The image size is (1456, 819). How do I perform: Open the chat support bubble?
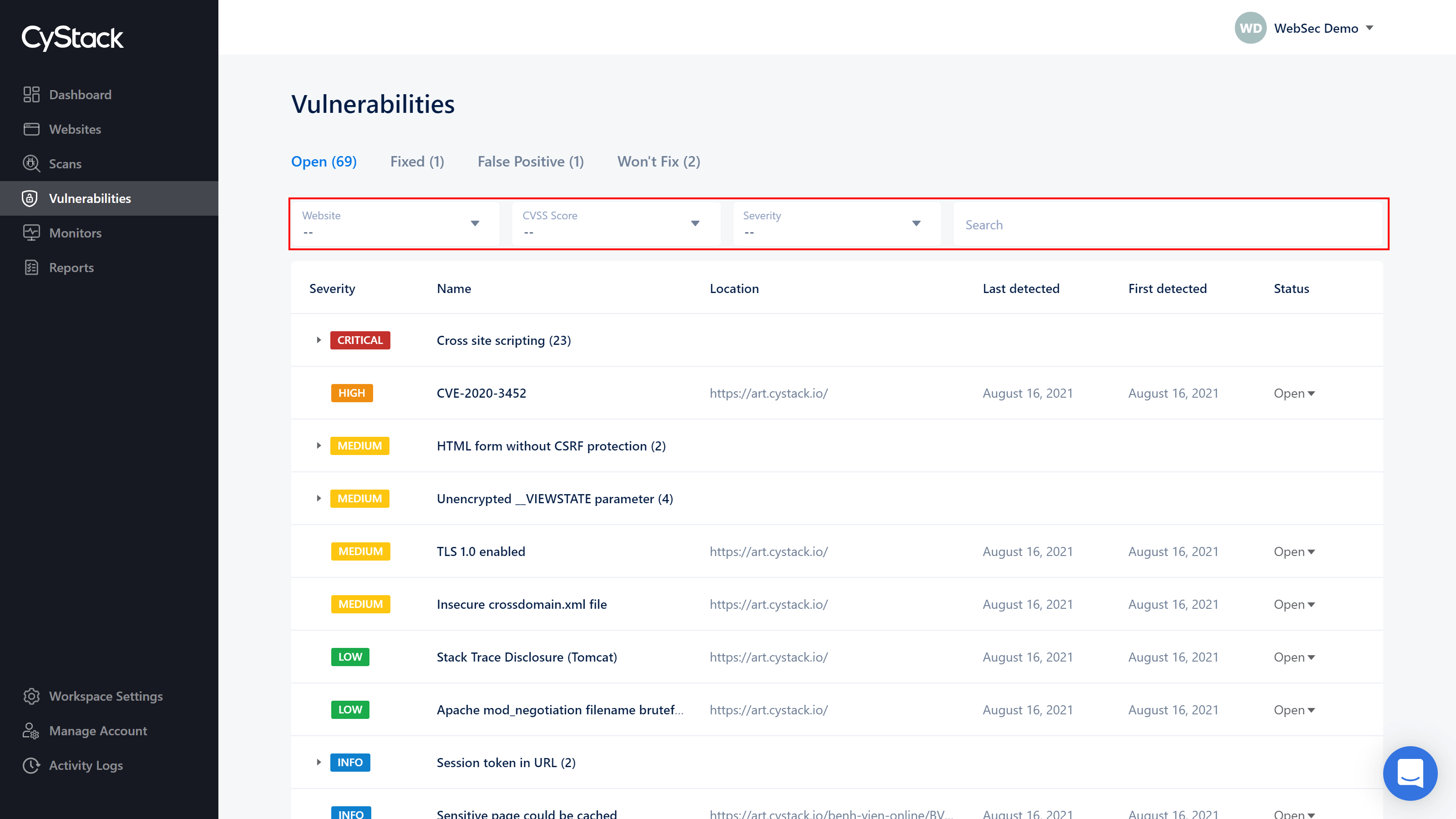pyautogui.click(x=1410, y=773)
